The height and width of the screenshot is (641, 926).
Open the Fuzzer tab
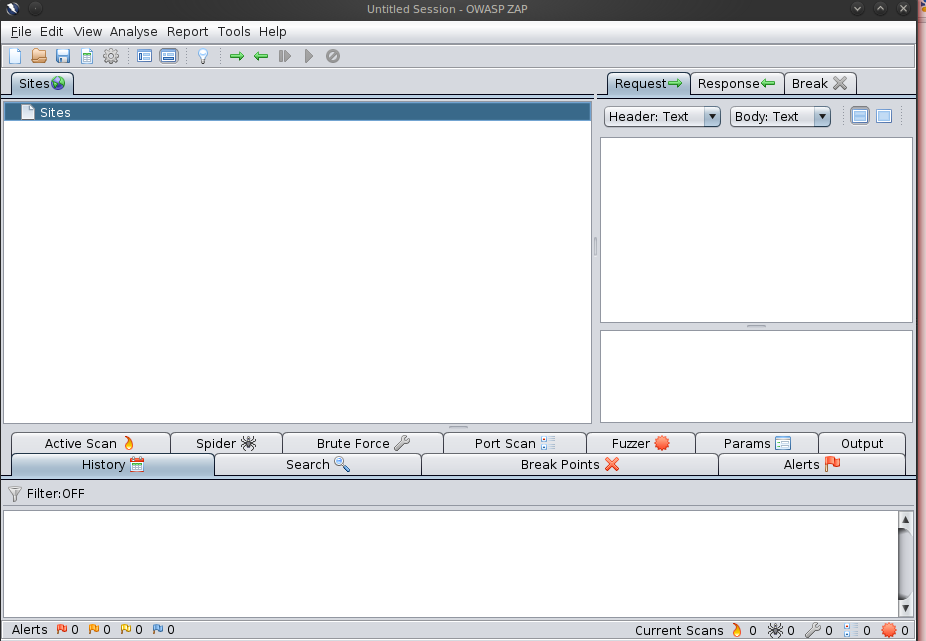click(x=641, y=443)
